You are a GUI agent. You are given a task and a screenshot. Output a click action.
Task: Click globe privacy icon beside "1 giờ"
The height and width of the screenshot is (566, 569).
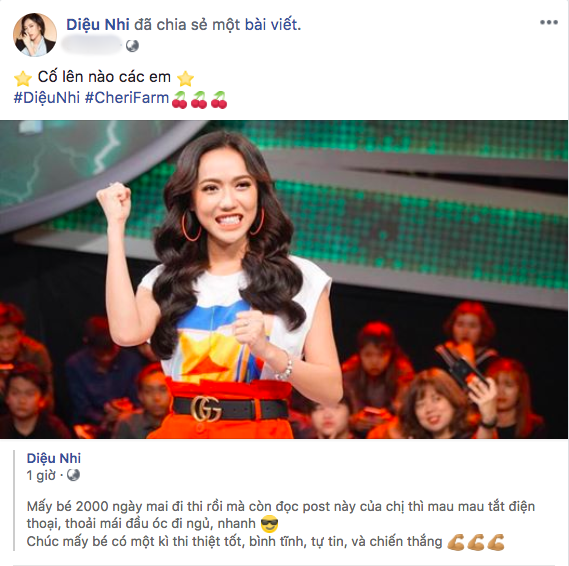pos(73,475)
